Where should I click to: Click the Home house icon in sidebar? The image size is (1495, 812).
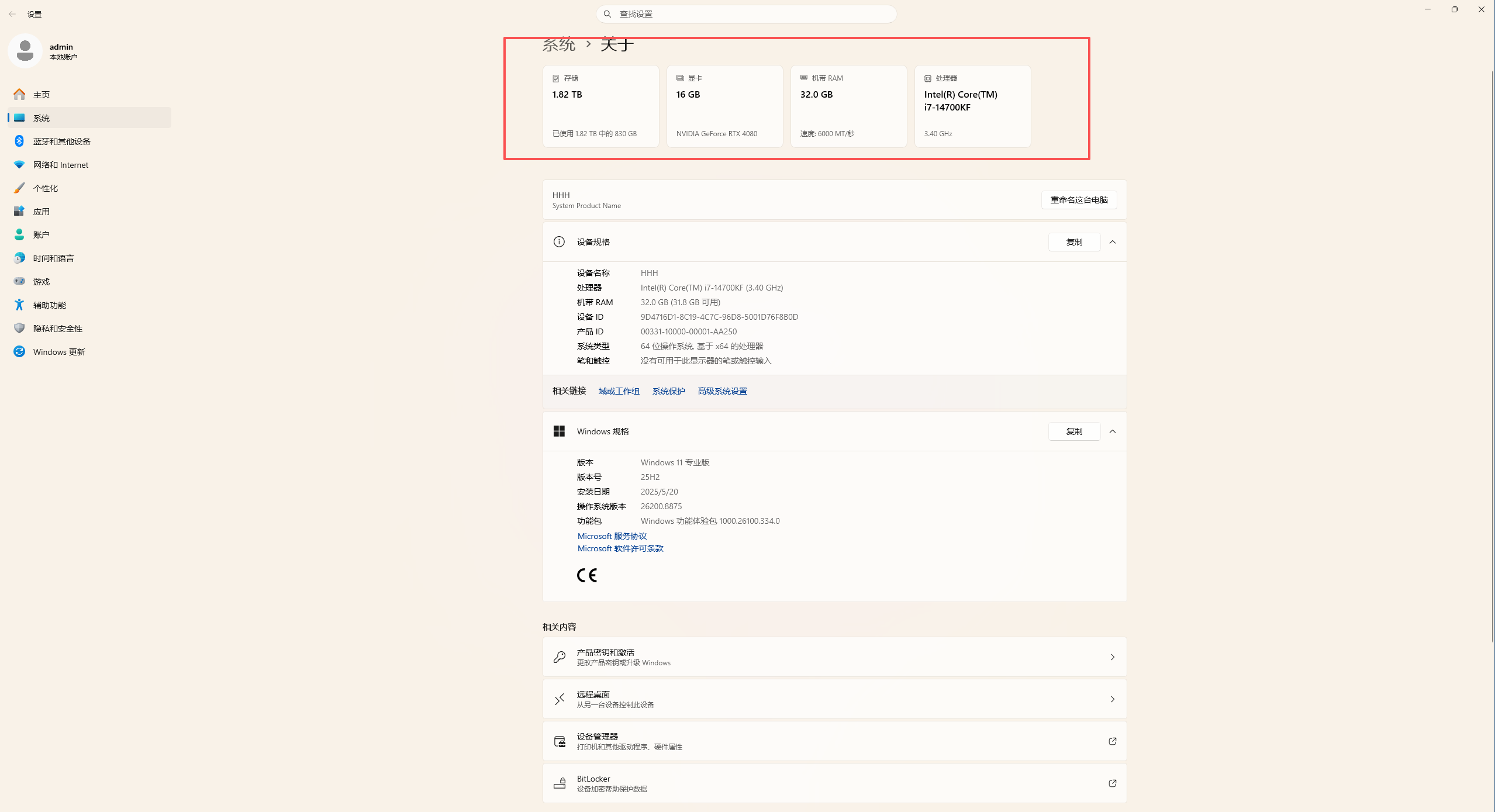pyautogui.click(x=19, y=94)
